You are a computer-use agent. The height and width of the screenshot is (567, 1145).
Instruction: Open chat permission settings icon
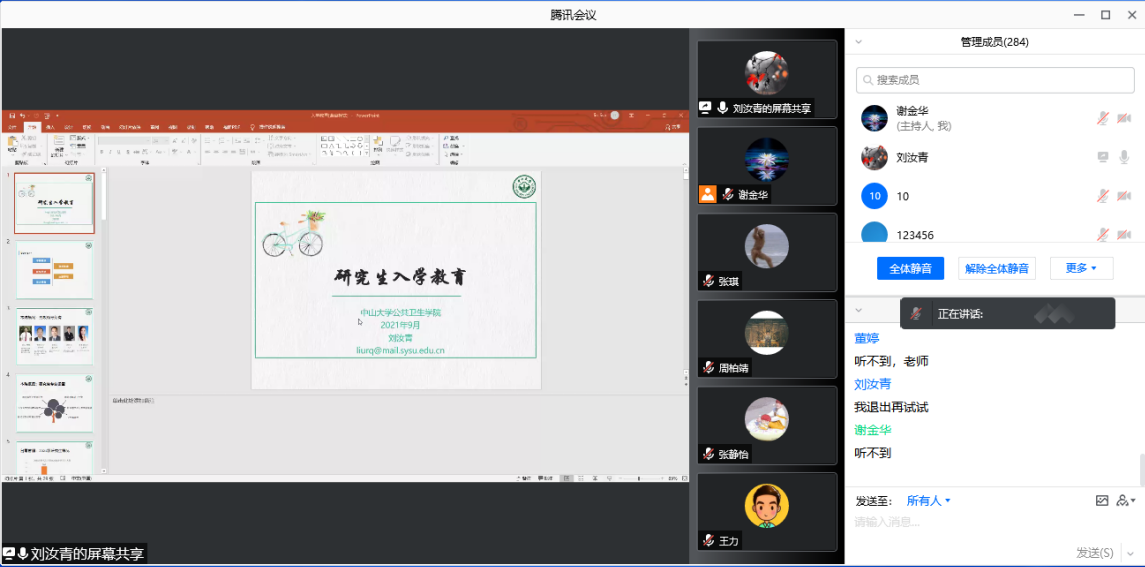[x=1126, y=500]
